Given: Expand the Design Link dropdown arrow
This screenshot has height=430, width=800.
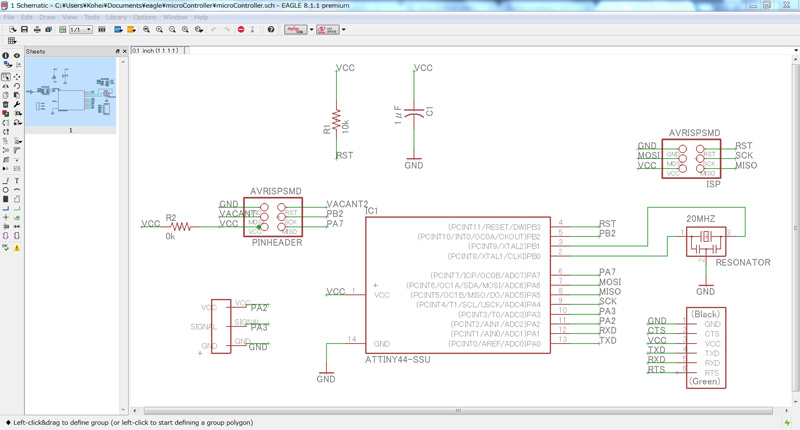Looking at the screenshot, I should point(311,30).
